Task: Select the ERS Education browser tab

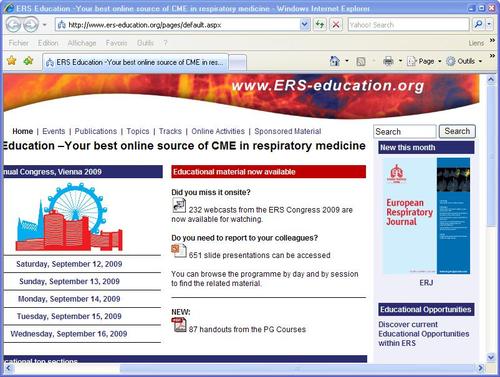Action: click(135, 62)
